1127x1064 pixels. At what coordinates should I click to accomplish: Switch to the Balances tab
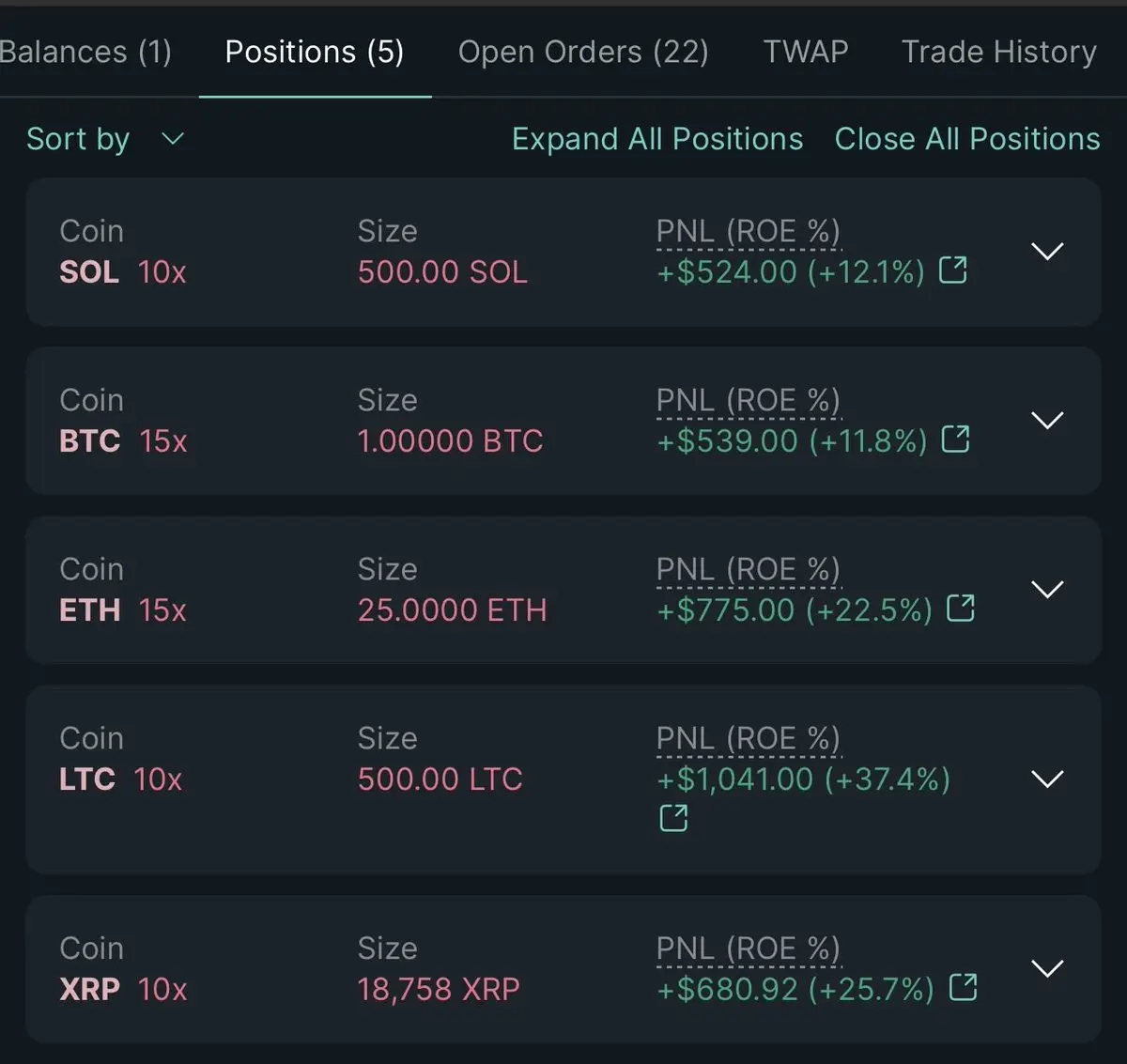point(85,52)
